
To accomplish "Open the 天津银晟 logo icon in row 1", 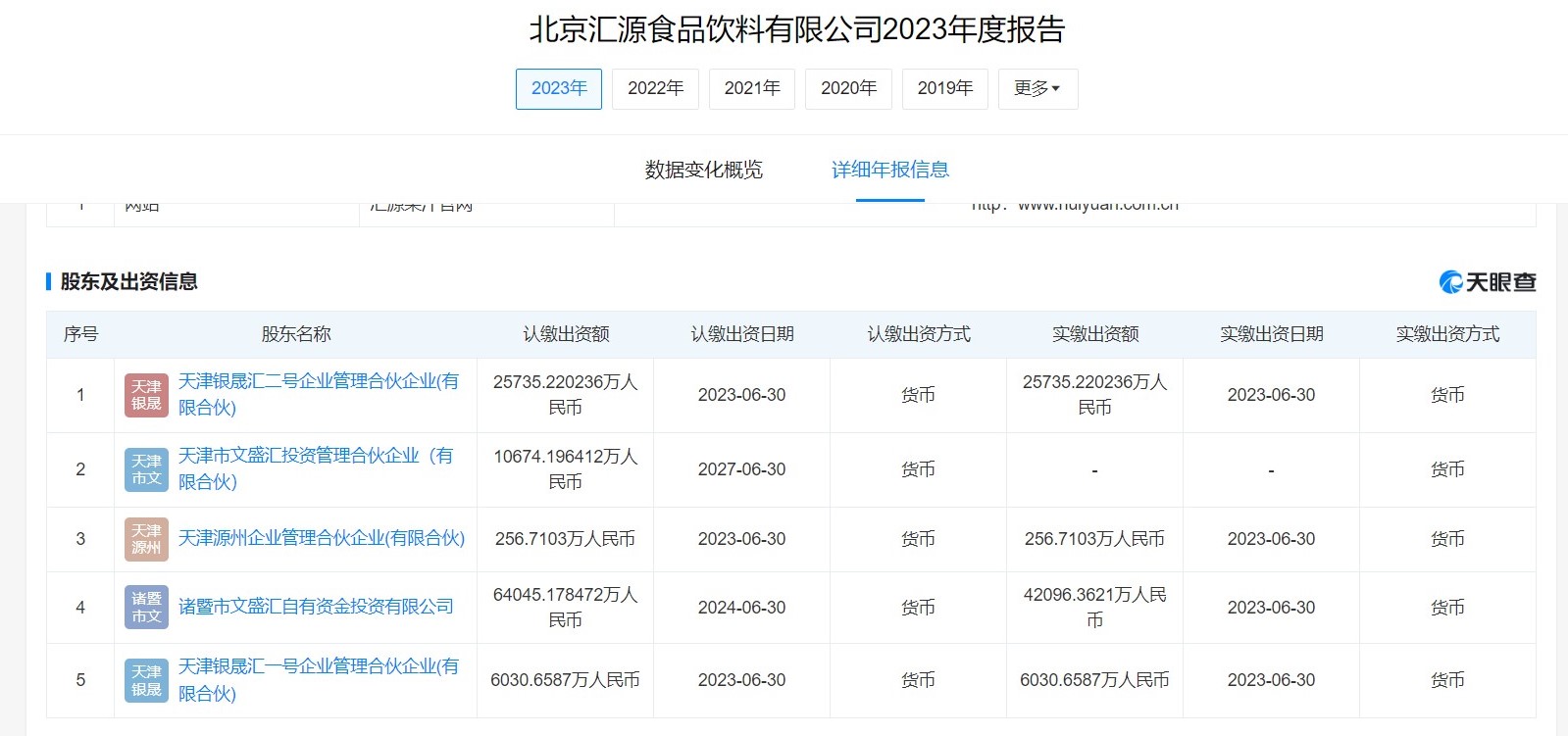I will coord(146,395).
